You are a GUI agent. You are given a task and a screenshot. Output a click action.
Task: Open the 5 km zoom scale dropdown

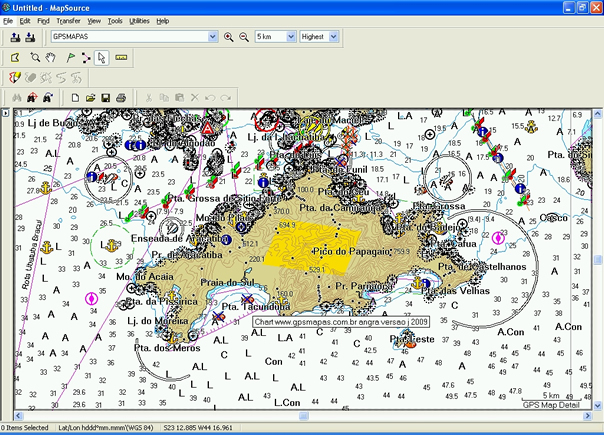[x=290, y=37]
